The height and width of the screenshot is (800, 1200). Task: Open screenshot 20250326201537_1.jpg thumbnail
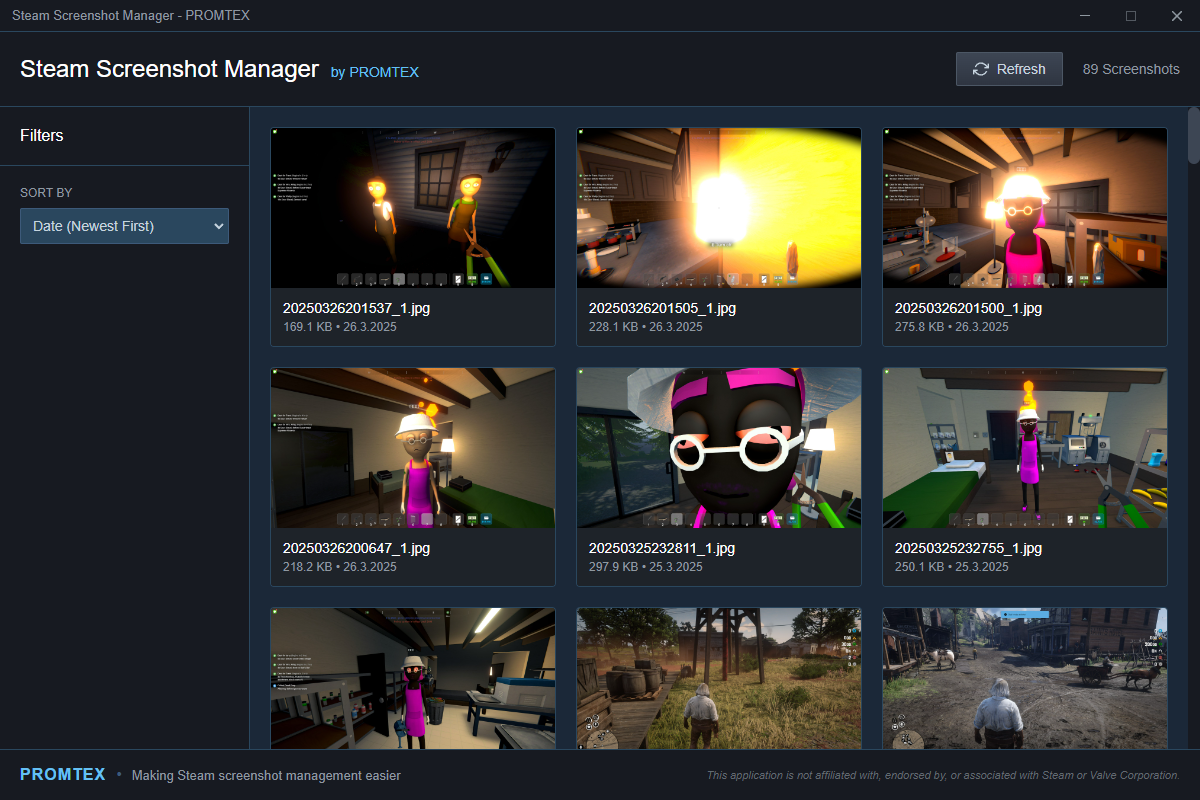tap(413, 208)
